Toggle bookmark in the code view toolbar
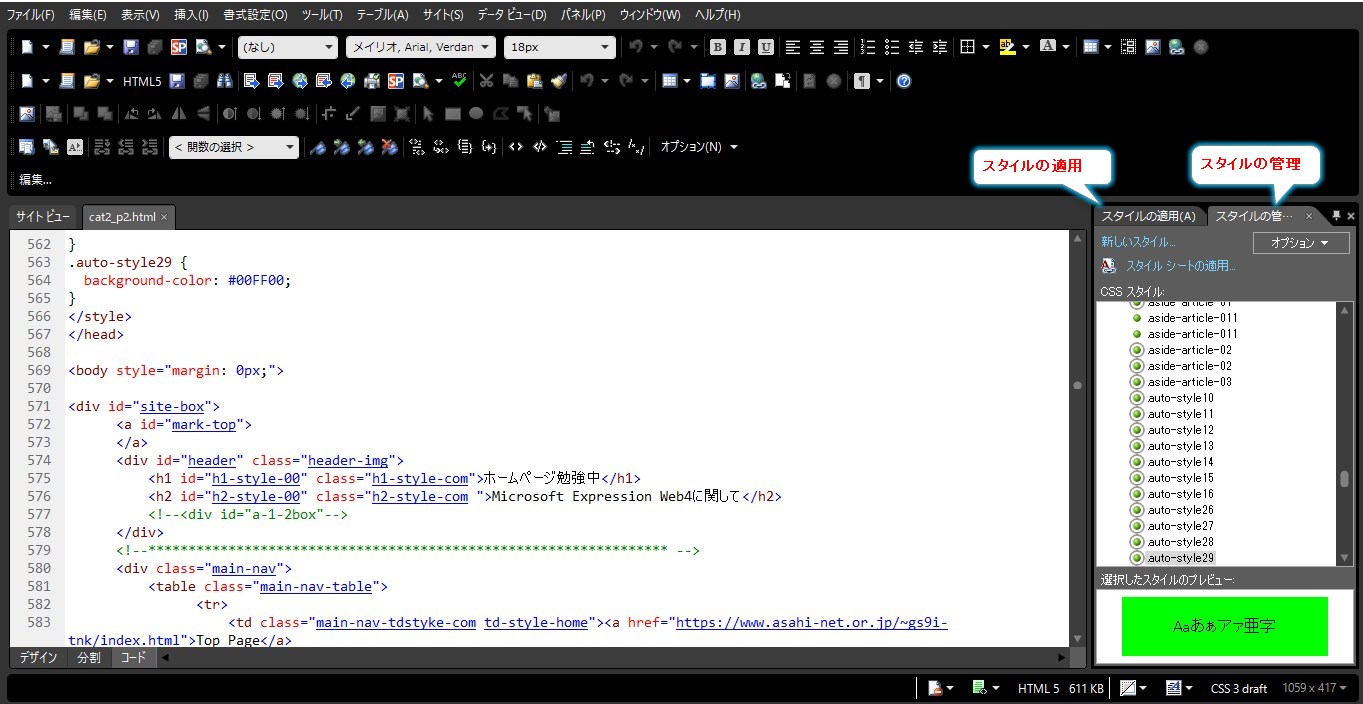The image size is (1363, 704). [318, 147]
